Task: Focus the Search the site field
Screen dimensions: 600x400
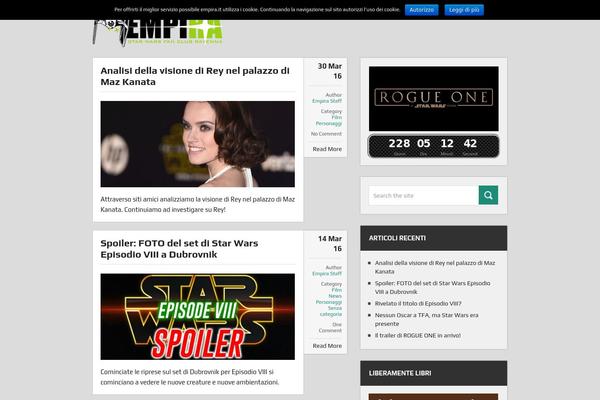Action: (x=424, y=195)
